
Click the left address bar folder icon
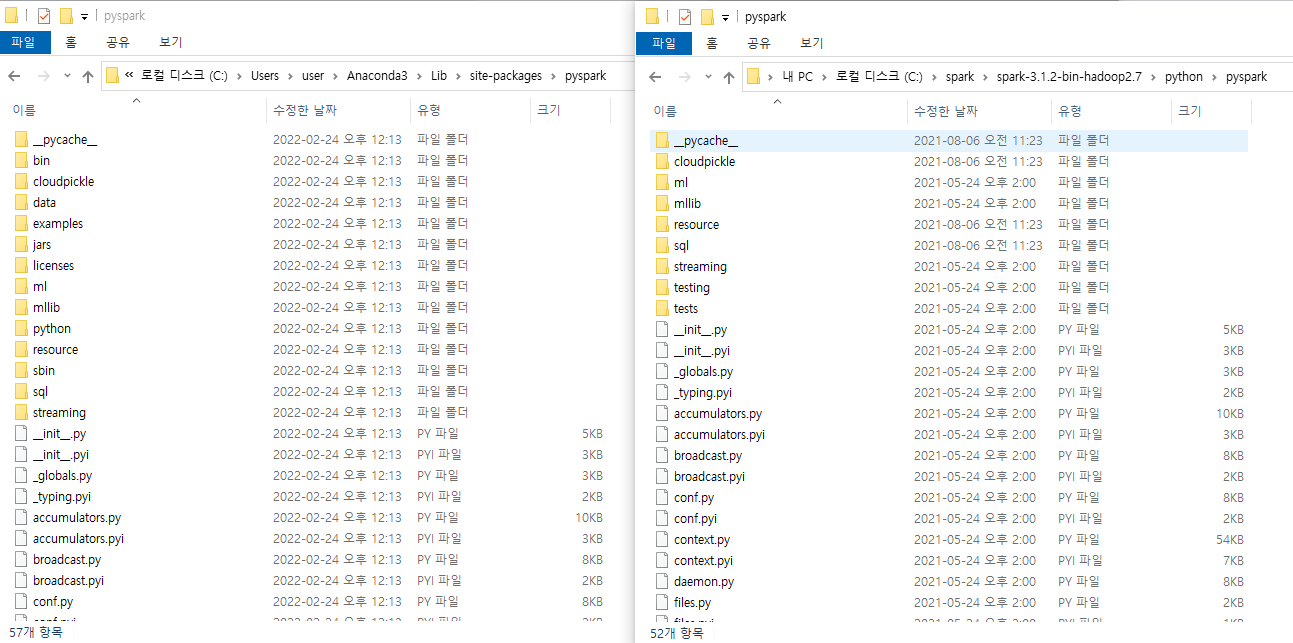112,75
